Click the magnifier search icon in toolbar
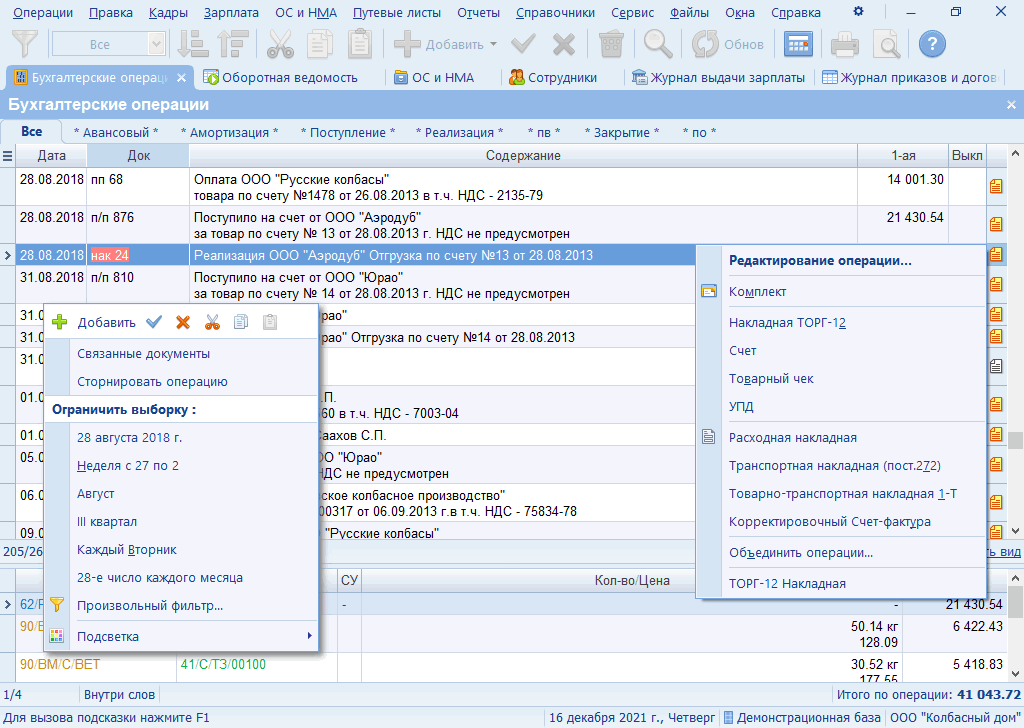The width and height of the screenshot is (1024, 728). coord(657,44)
